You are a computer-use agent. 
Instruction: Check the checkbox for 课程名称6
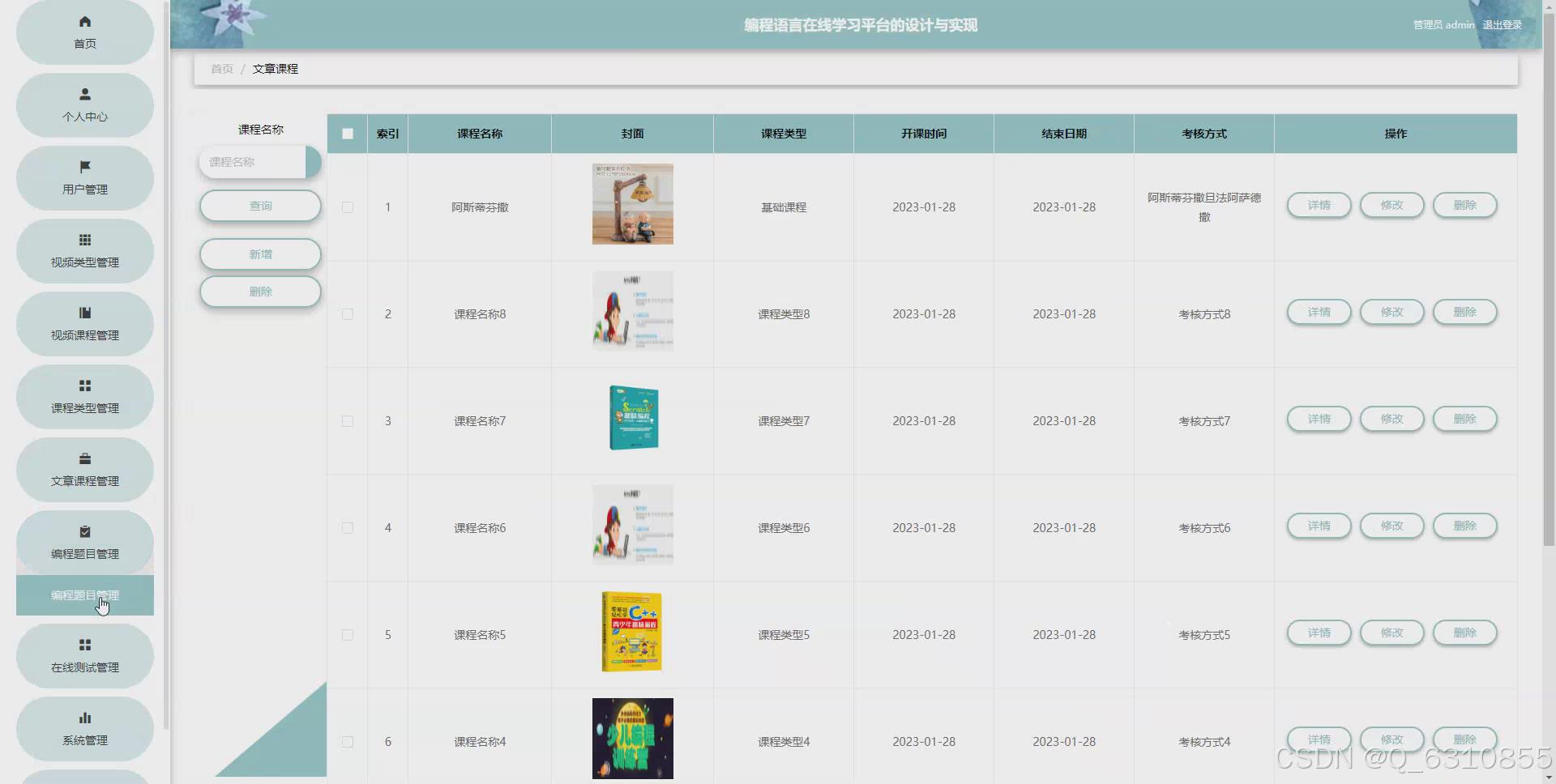point(348,528)
